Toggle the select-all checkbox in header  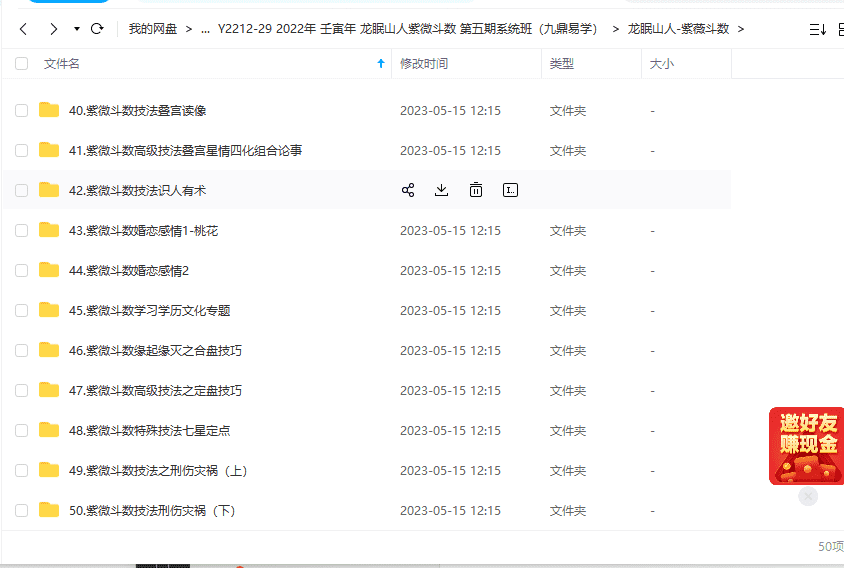click(22, 64)
